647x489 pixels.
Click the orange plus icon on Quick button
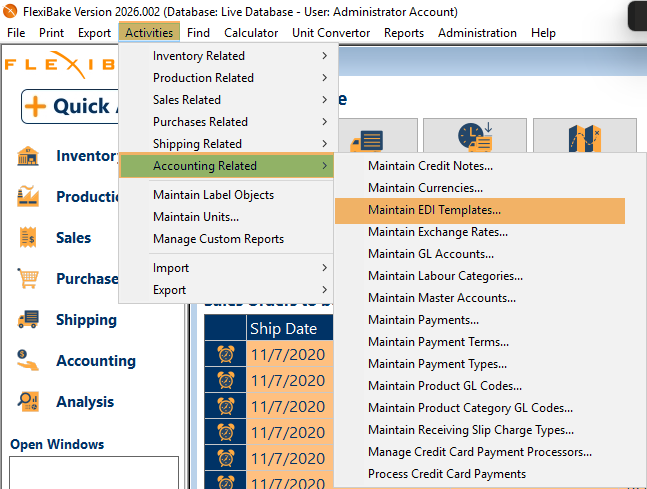tap(35, 106)
